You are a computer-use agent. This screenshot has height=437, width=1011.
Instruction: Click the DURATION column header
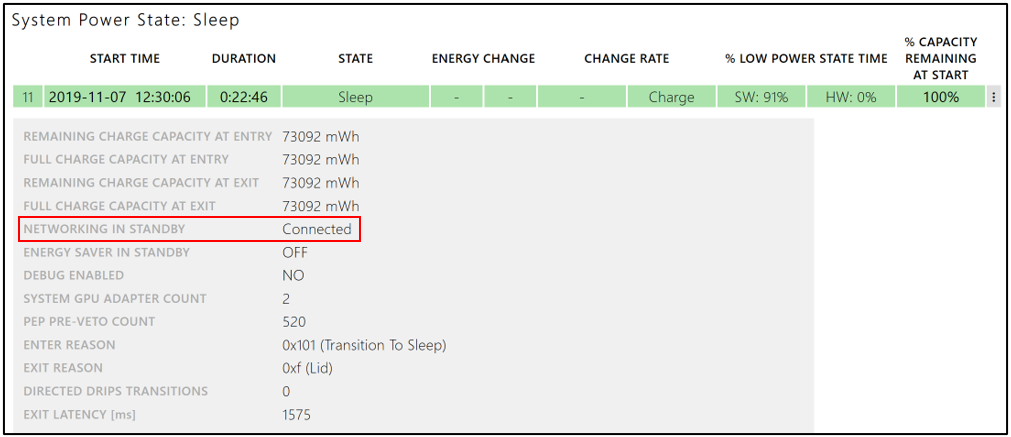[244, 59]
